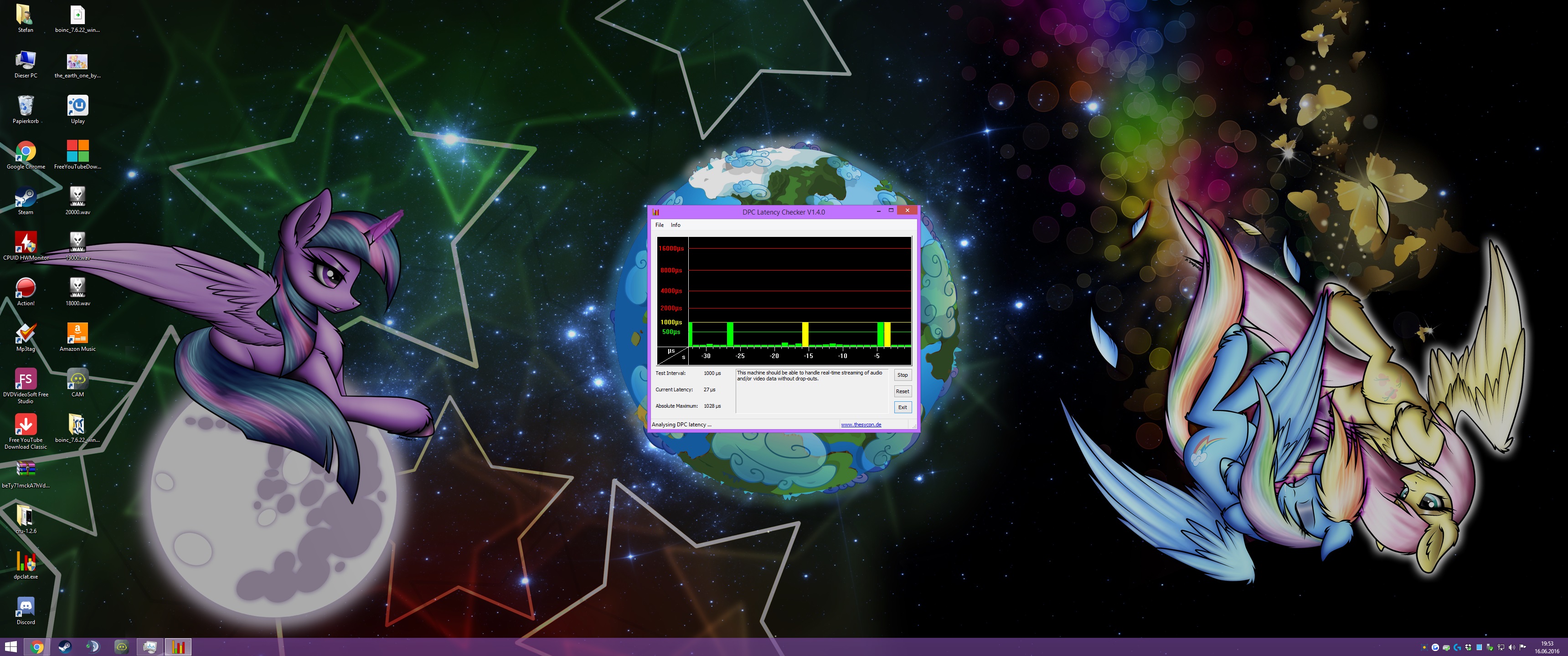
Task: Select the Mp3tag desktop icon
Action: (26, 334)
